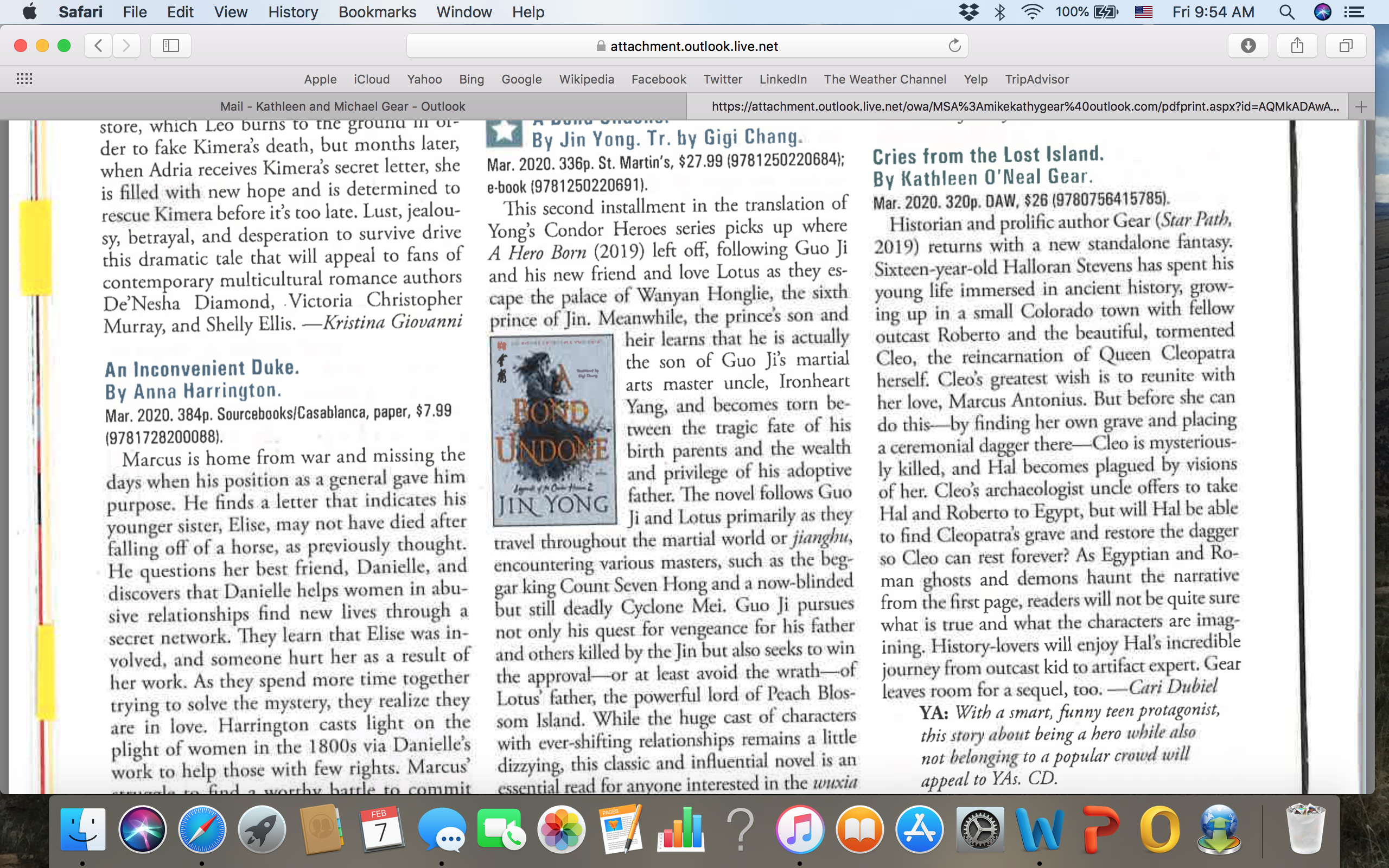
Task: Open the File menu
Action: click(x=135, y=12)
